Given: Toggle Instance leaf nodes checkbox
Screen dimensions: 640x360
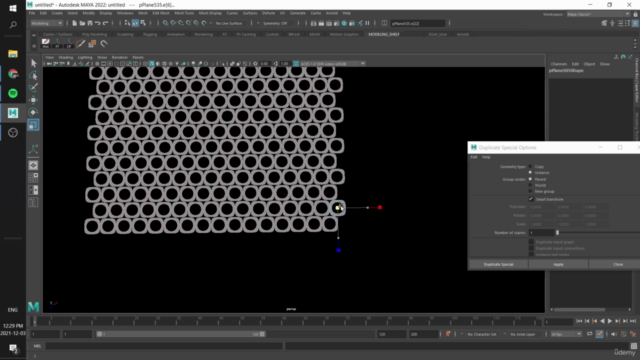Looking at the screenshot, I should point(531,254).
